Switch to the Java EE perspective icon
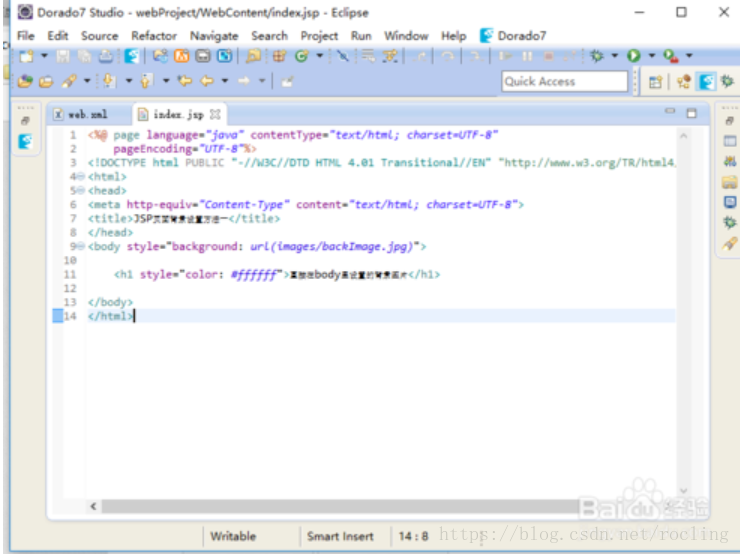Viewport: 740px width, 554px height. (683, 82)
